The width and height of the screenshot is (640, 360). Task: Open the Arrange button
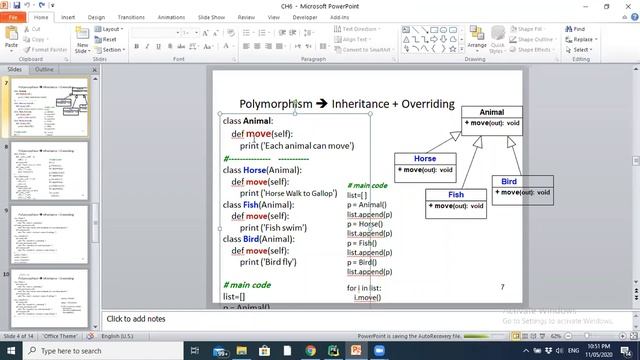476,39
